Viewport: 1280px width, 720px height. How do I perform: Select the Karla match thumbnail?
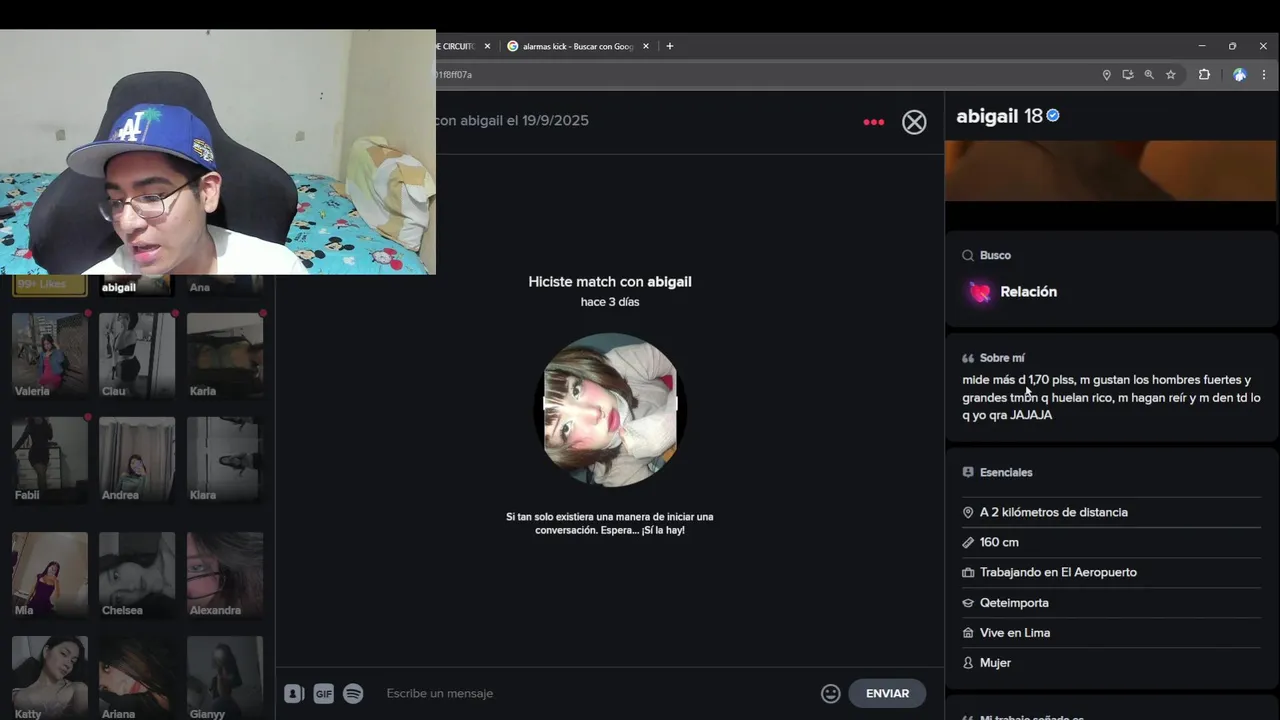[x=225, y=356]
